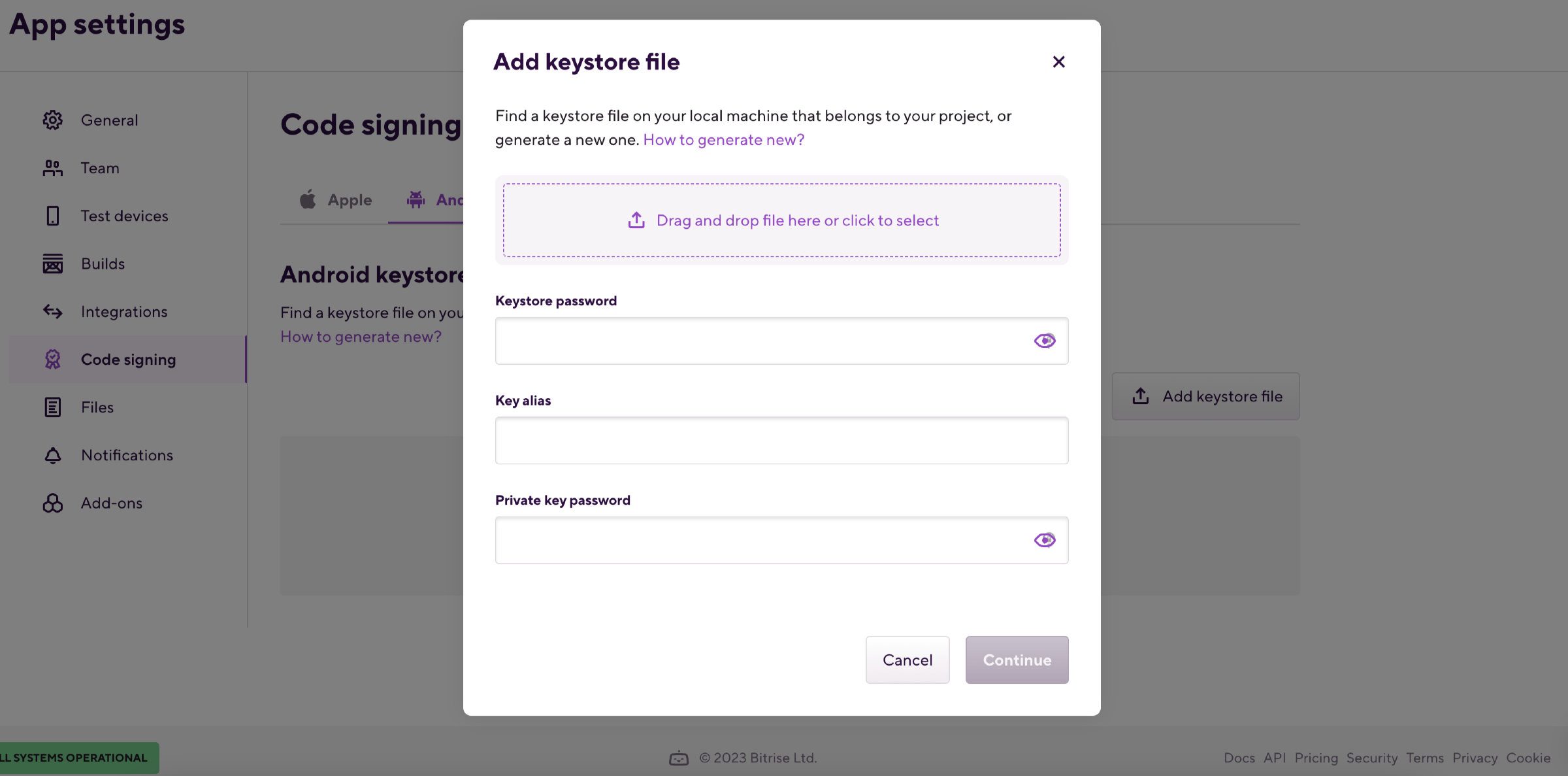
Task: Open General settings from the sidebar
Action: click(x=108, y=120)
